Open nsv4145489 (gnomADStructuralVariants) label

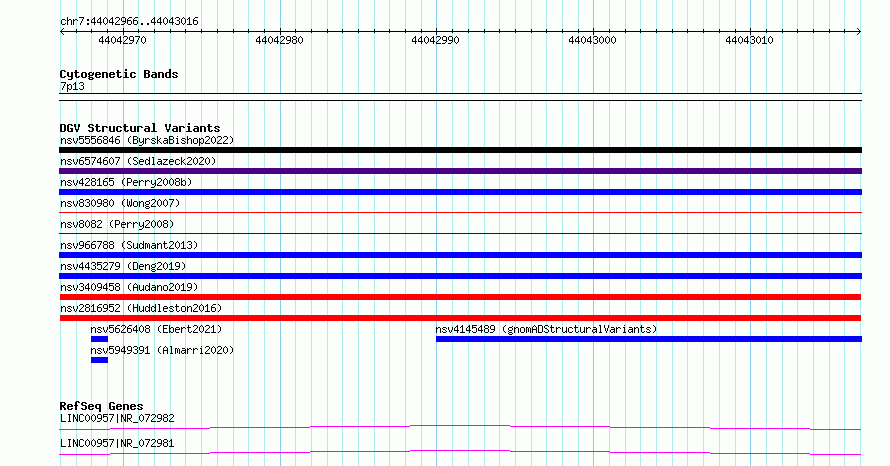tap(546, 329)
